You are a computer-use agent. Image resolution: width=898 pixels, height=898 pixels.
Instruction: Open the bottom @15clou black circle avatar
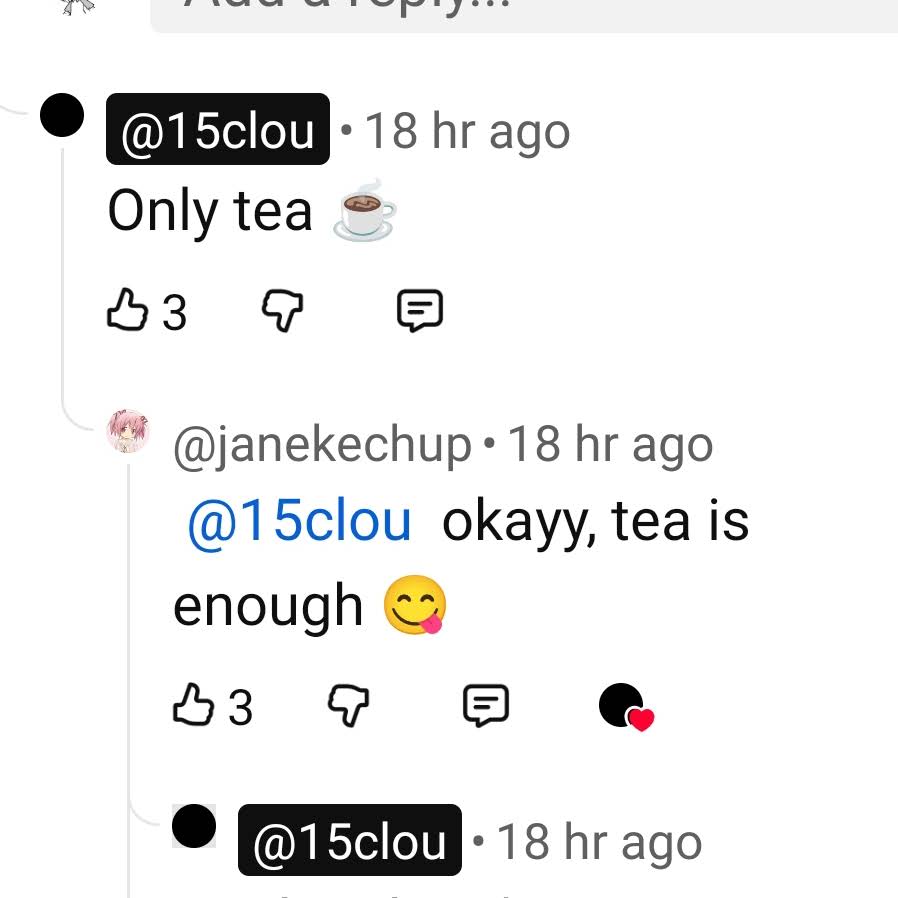pyautogui.click(x=194, y=826)
